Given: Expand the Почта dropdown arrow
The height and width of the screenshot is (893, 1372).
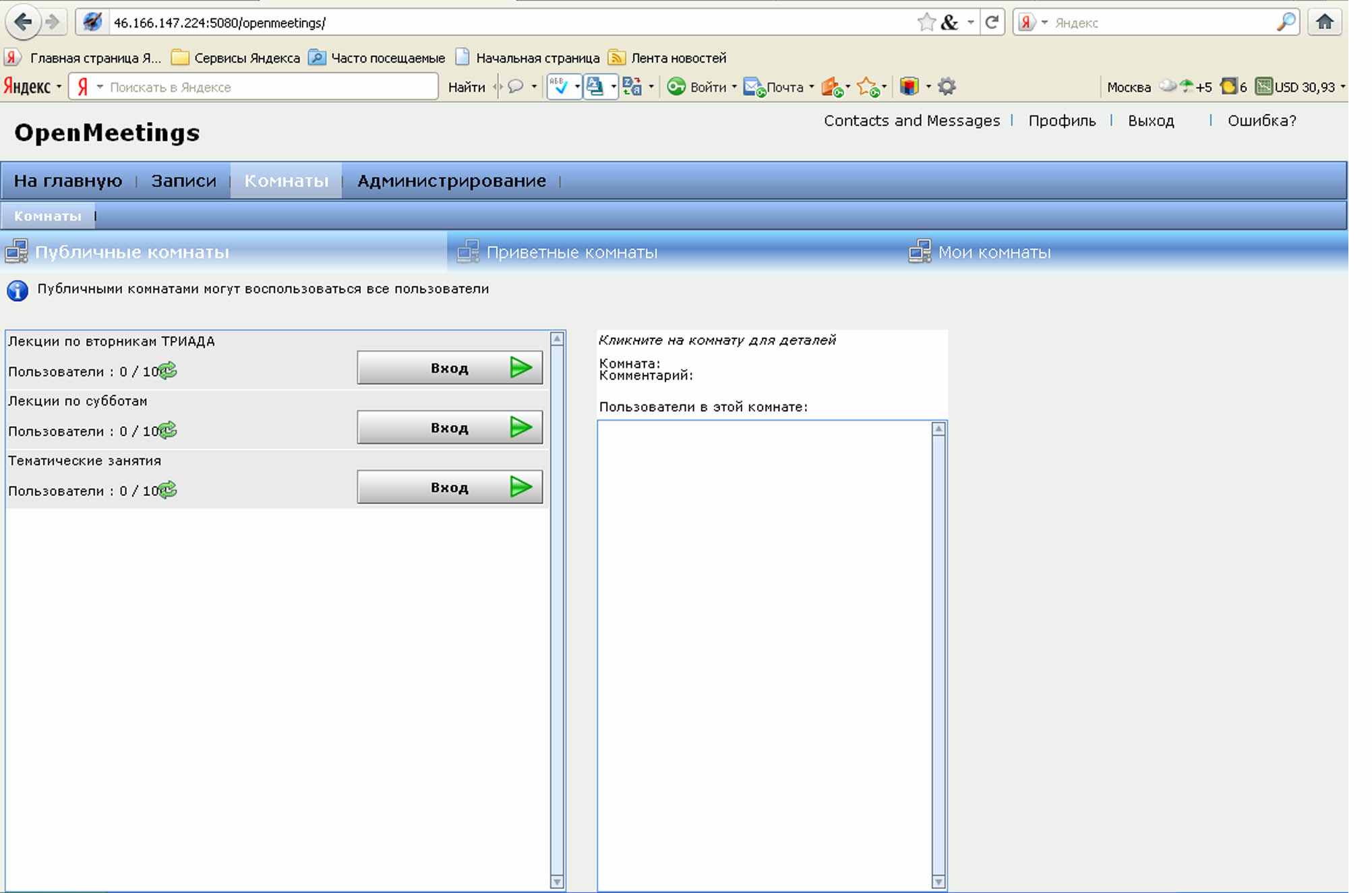Looking at the screenshot, I should (x=811, y=87).
